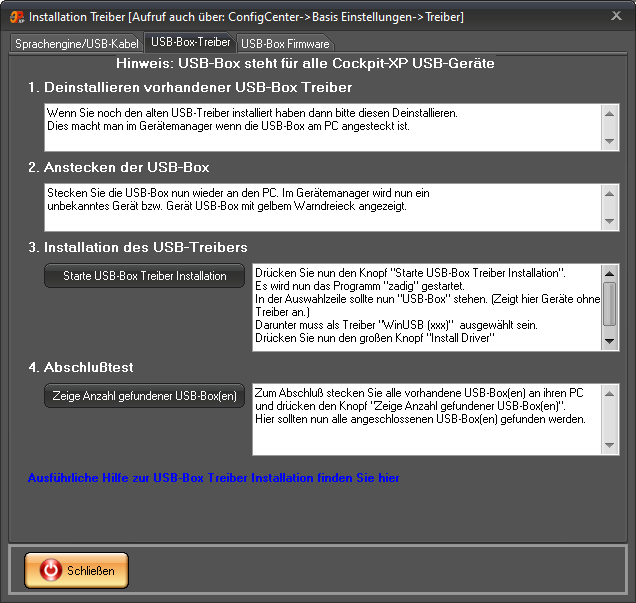Image resolution: width=636 pixels, height=603 pixels.
Task: Open the Ausführliche Hilfe blue help link
Action: (x=214, y=478)
